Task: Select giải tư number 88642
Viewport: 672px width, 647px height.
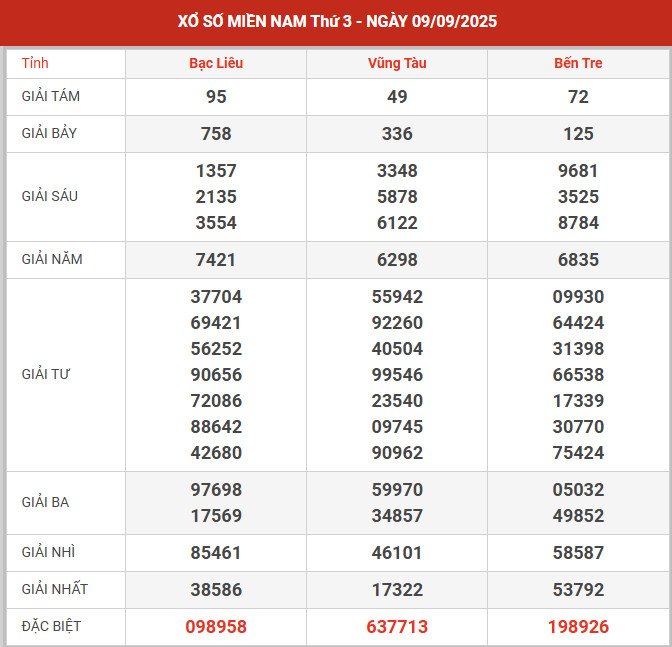Action: click(x=216, y=427)
